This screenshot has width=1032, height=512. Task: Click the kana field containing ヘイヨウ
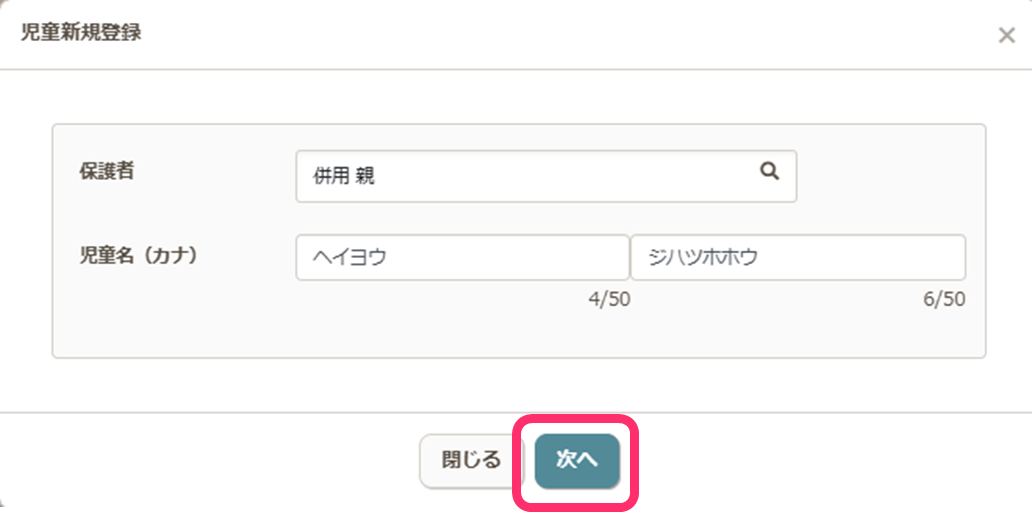click(x=462, y=258)
